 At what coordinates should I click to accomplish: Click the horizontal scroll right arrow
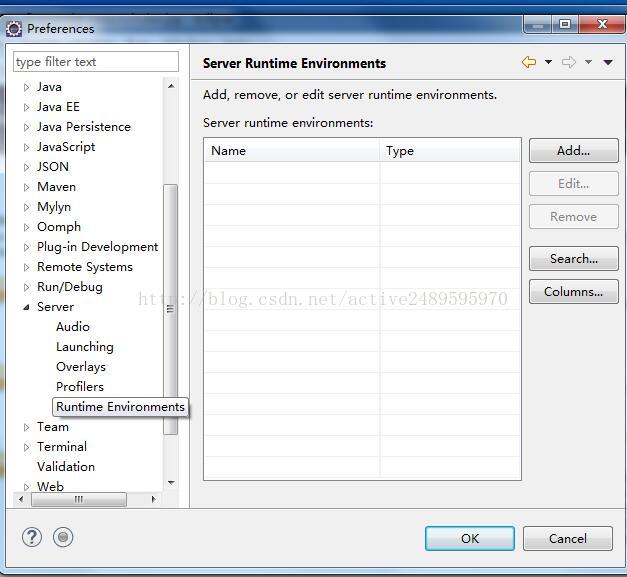point(153,499)
